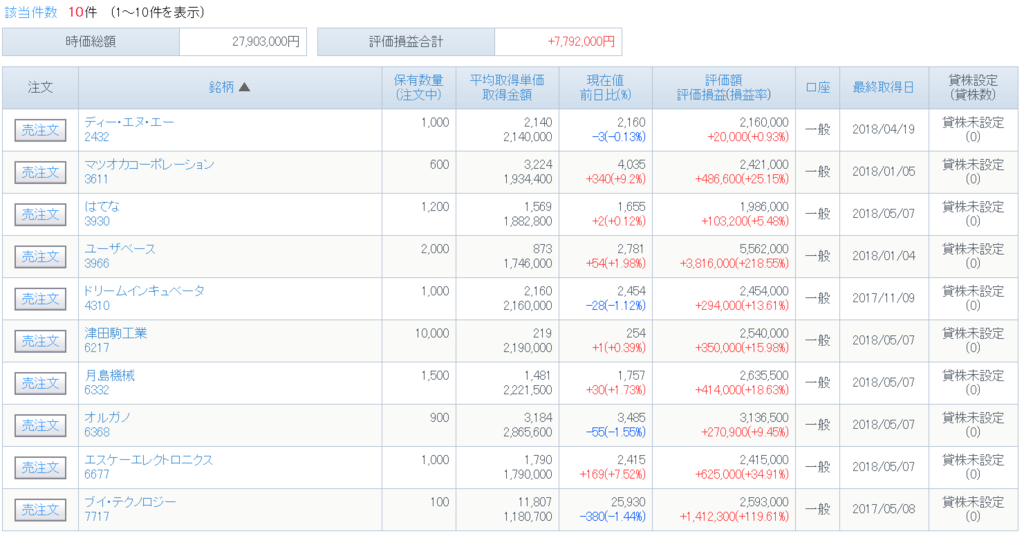This screenshot has height=536, width=1024.
Task: Click acquisition date 2018/04/19
Action: 884,129
